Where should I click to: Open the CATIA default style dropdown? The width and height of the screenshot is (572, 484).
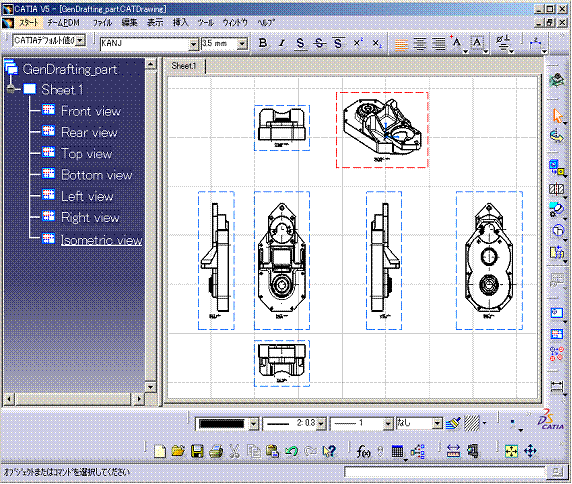81,40
